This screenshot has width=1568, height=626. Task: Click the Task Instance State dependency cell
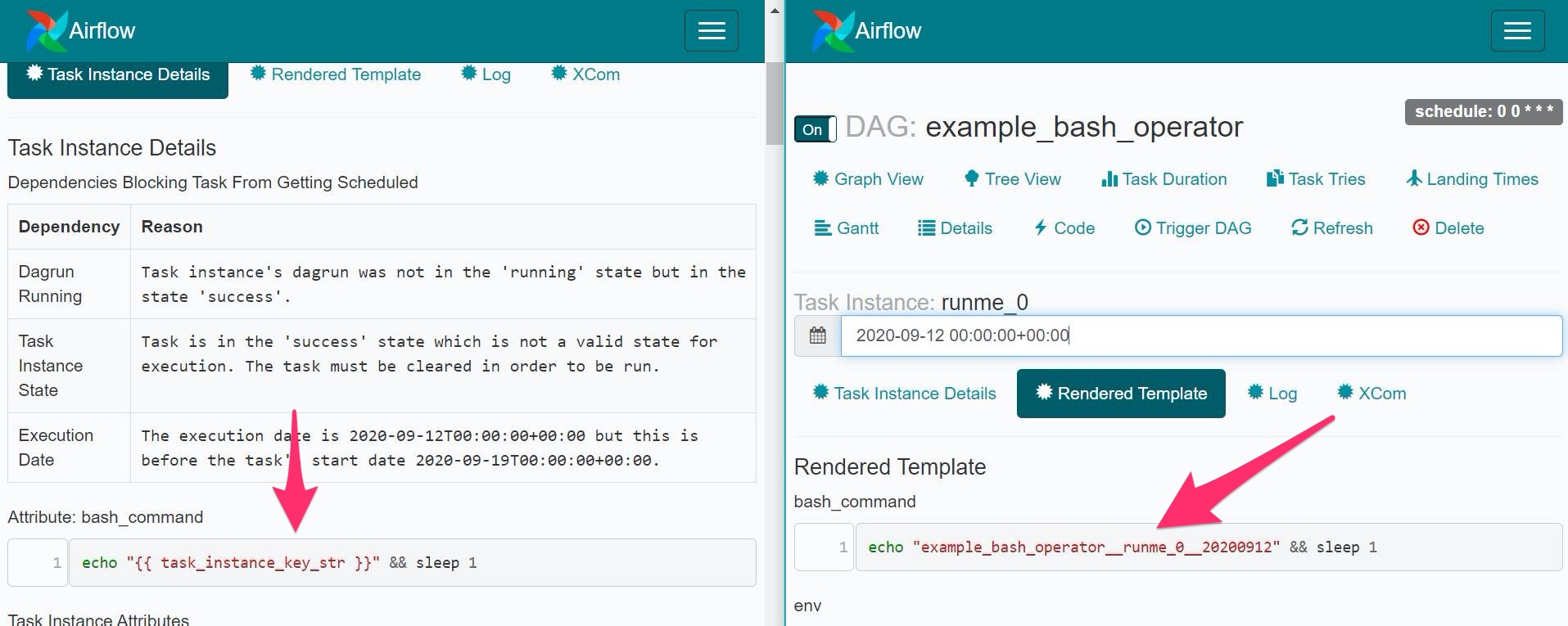coord(69,366)
